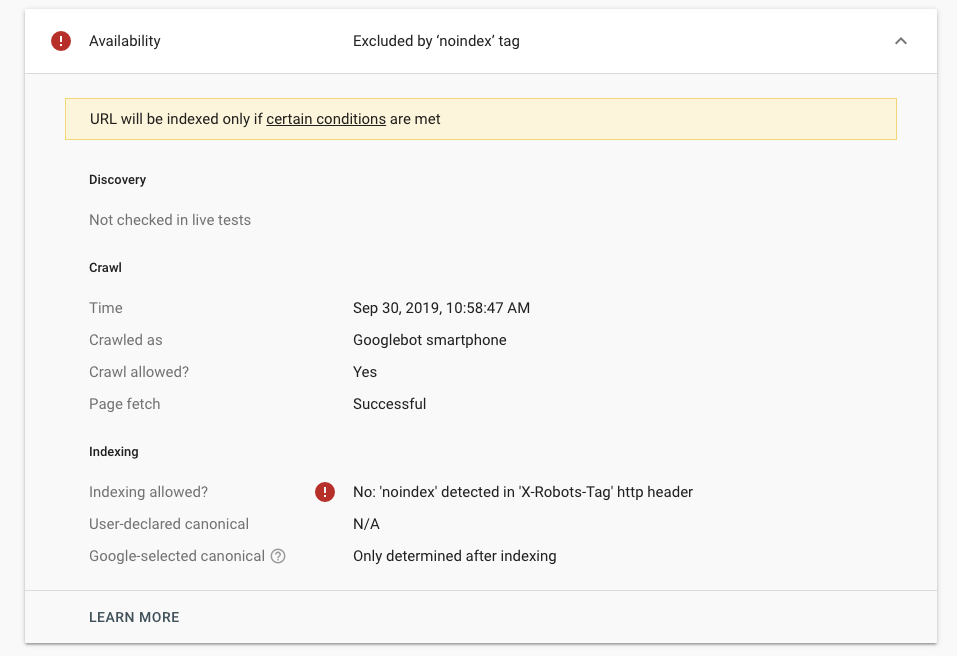Screen dimensions: 957x656
Task: Click the 'Only determined after indexing' value
Action: click(x=455, y=556)
